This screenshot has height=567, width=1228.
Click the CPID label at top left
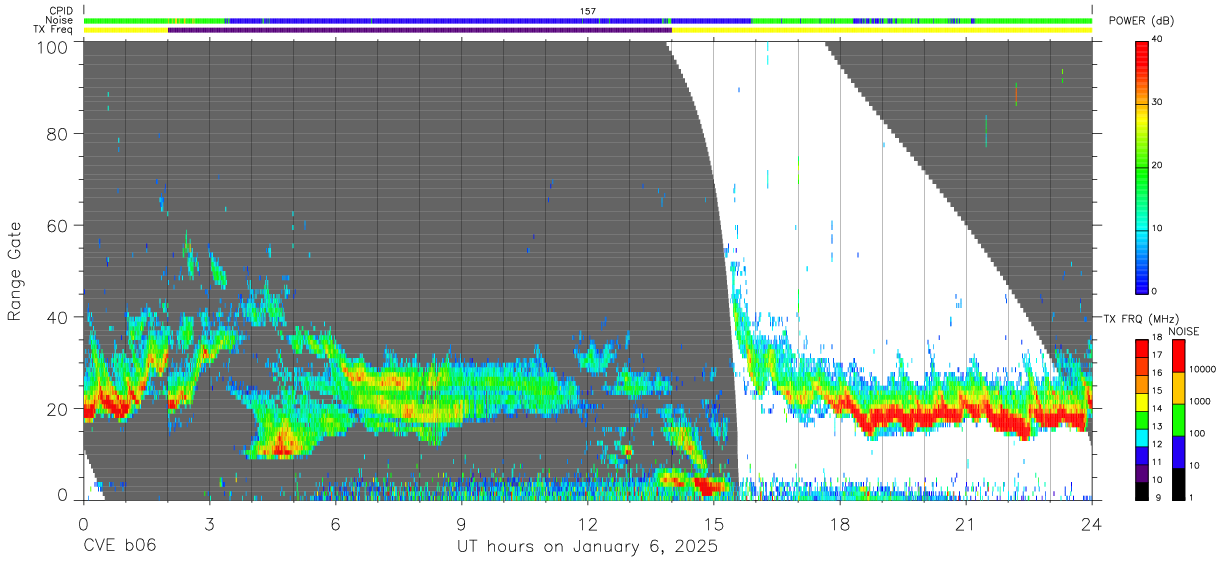click(61, 11)
